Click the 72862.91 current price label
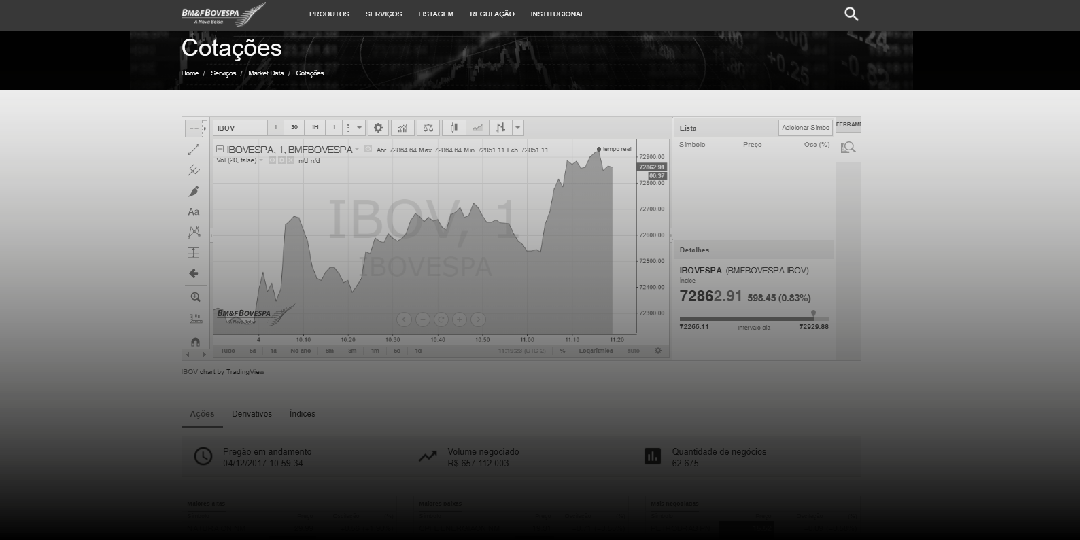 [x=710, y=296]
